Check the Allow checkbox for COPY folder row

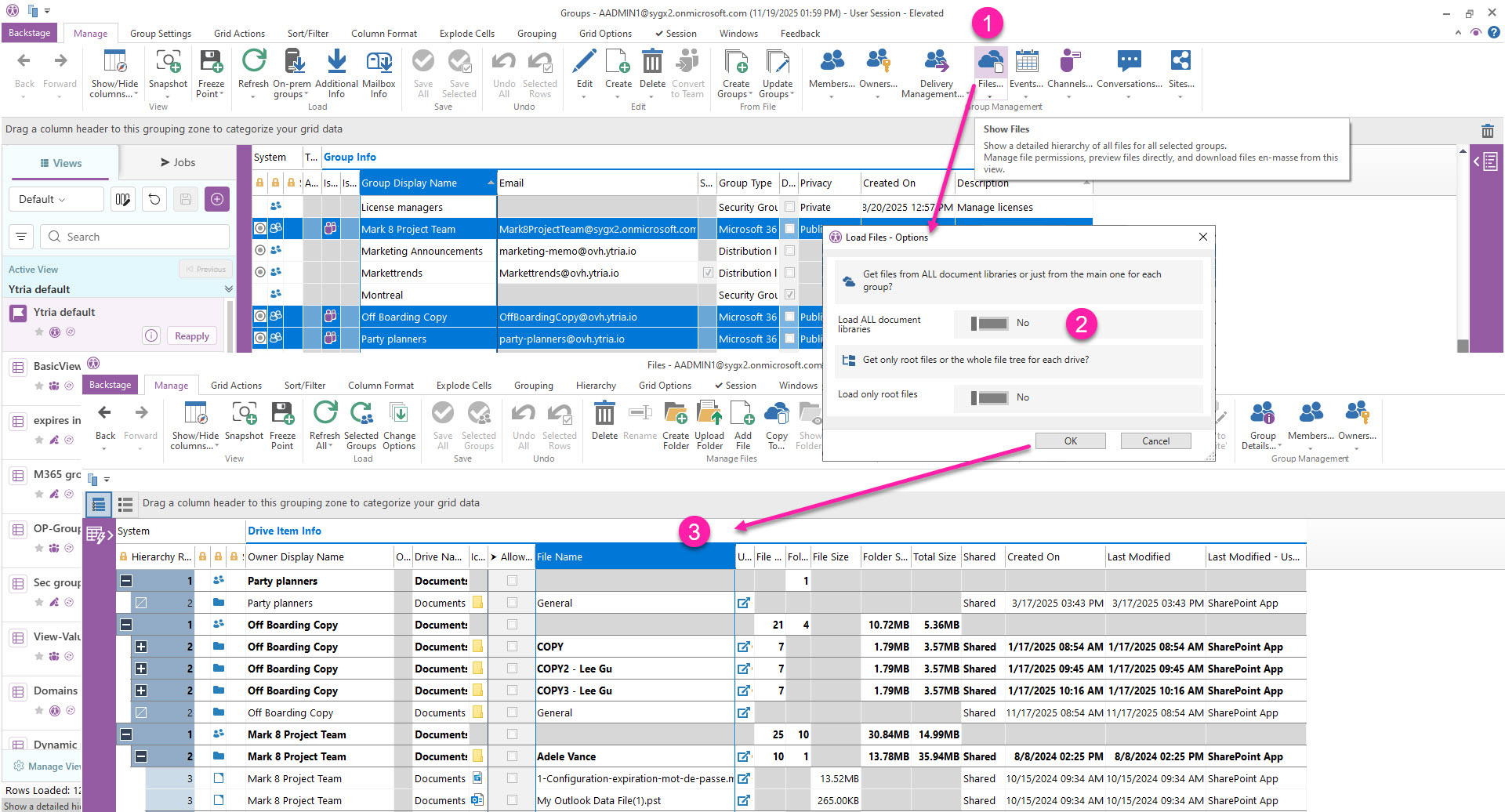[x=512, y=647]
